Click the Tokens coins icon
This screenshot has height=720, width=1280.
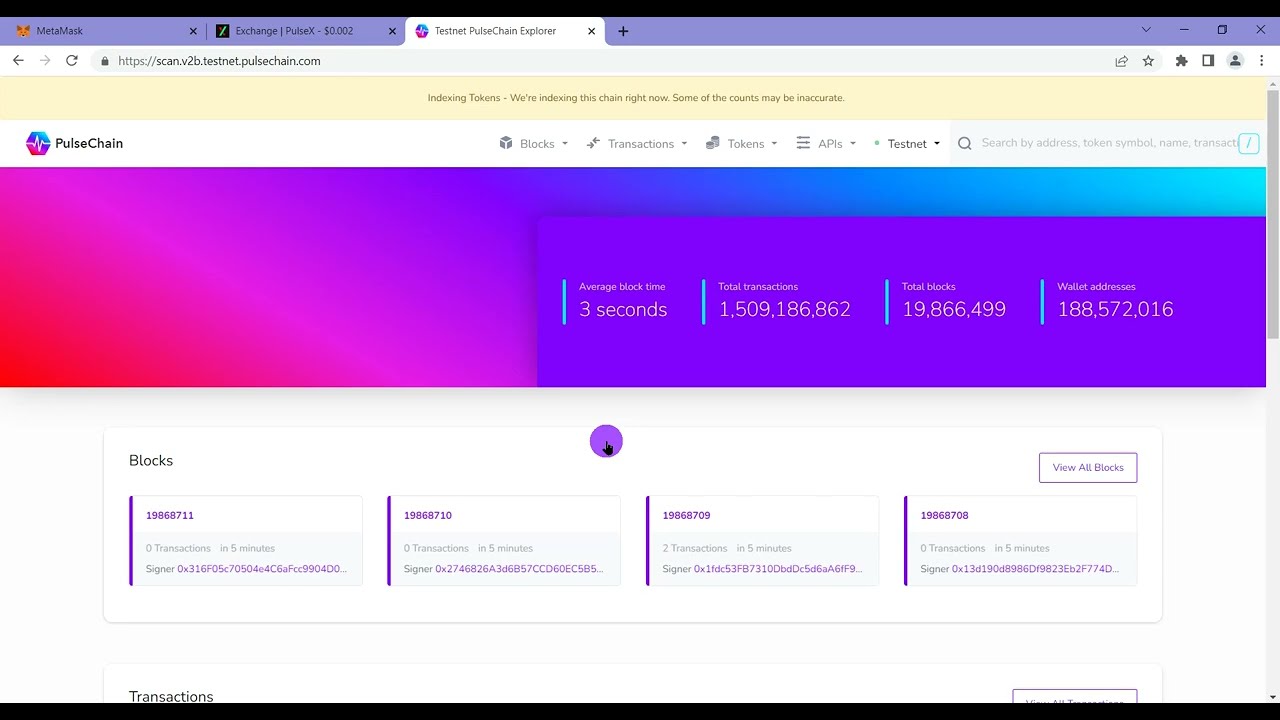tap(712, 143)
